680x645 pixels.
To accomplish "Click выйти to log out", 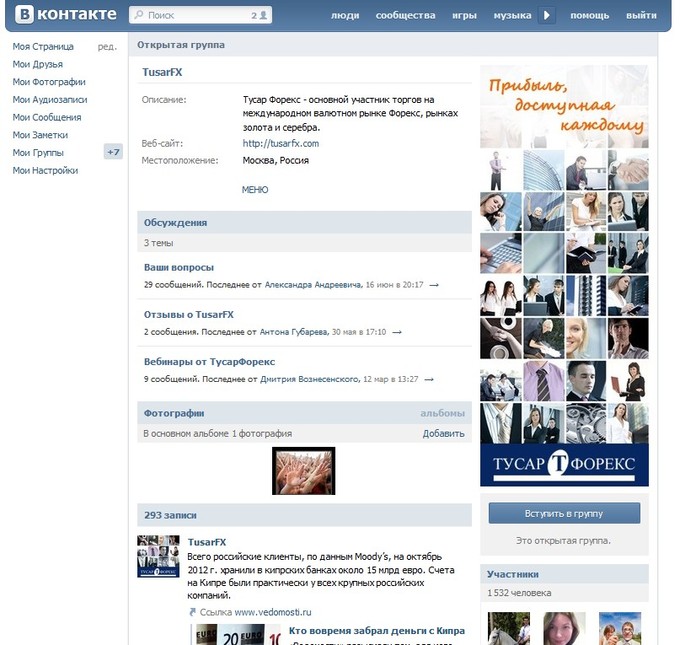I will (641, 16).
